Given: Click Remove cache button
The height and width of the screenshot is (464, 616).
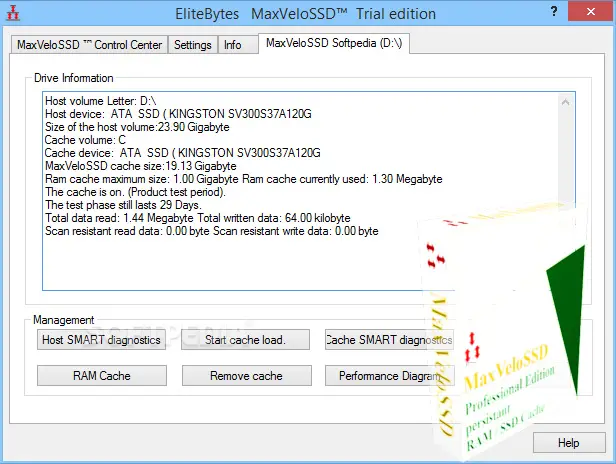Looking at the screenshot, I should tap(246, 376).
